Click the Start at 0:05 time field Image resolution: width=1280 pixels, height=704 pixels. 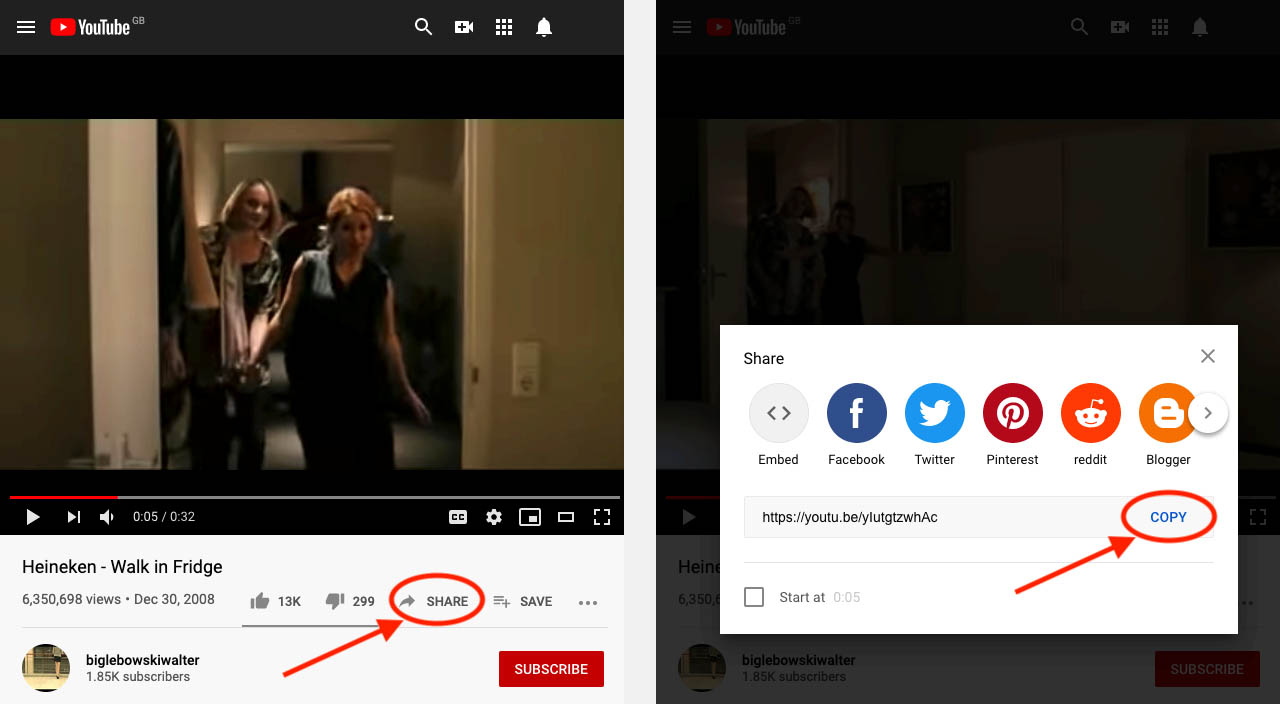point(846,597)
